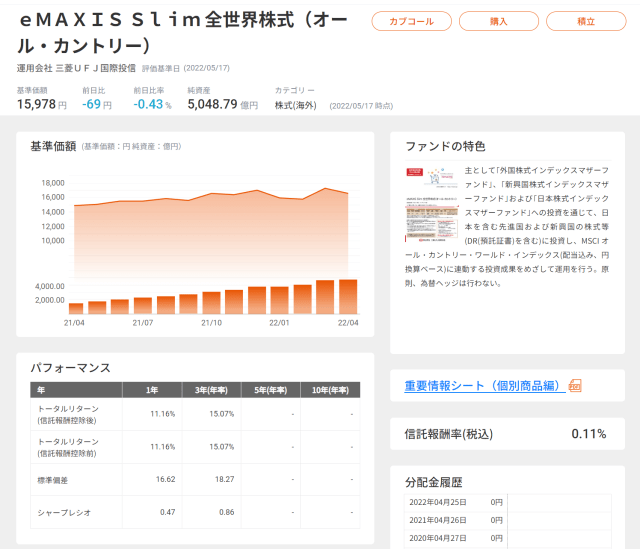640x549 pixels.
Task: Click the 2022年04月25日 distribution row
Action: tap(508, 502)
